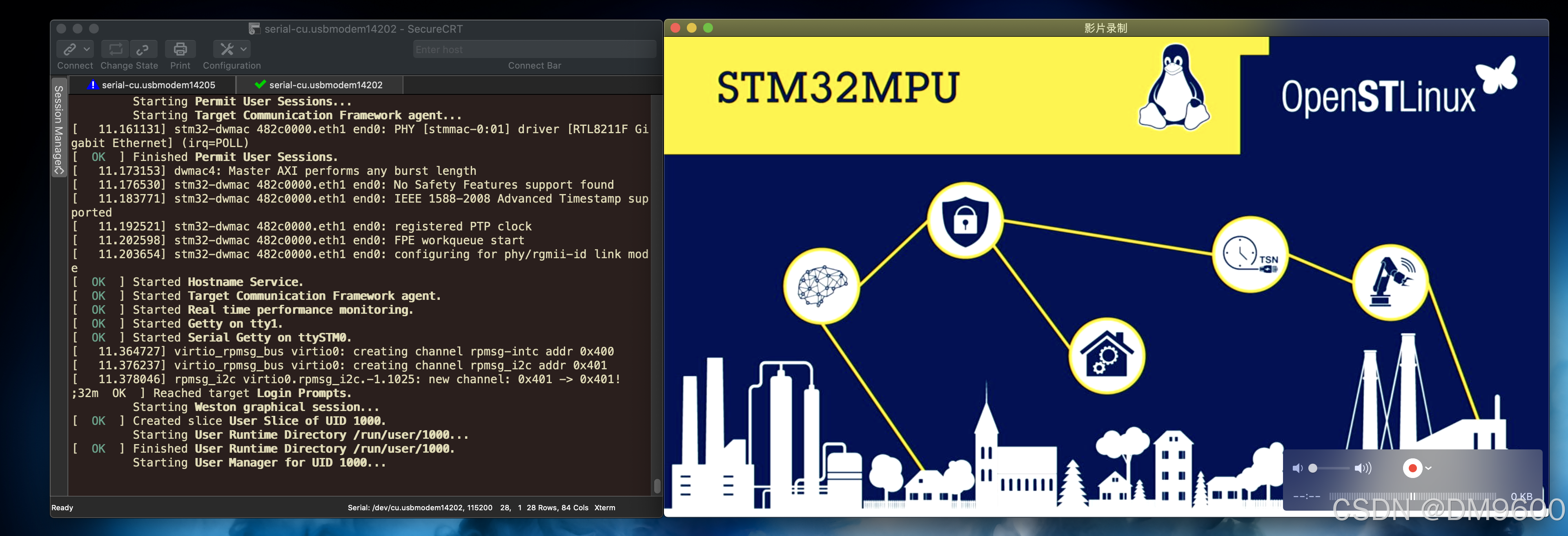
Task: Click the Enter host field
Action: coord(534,49)
